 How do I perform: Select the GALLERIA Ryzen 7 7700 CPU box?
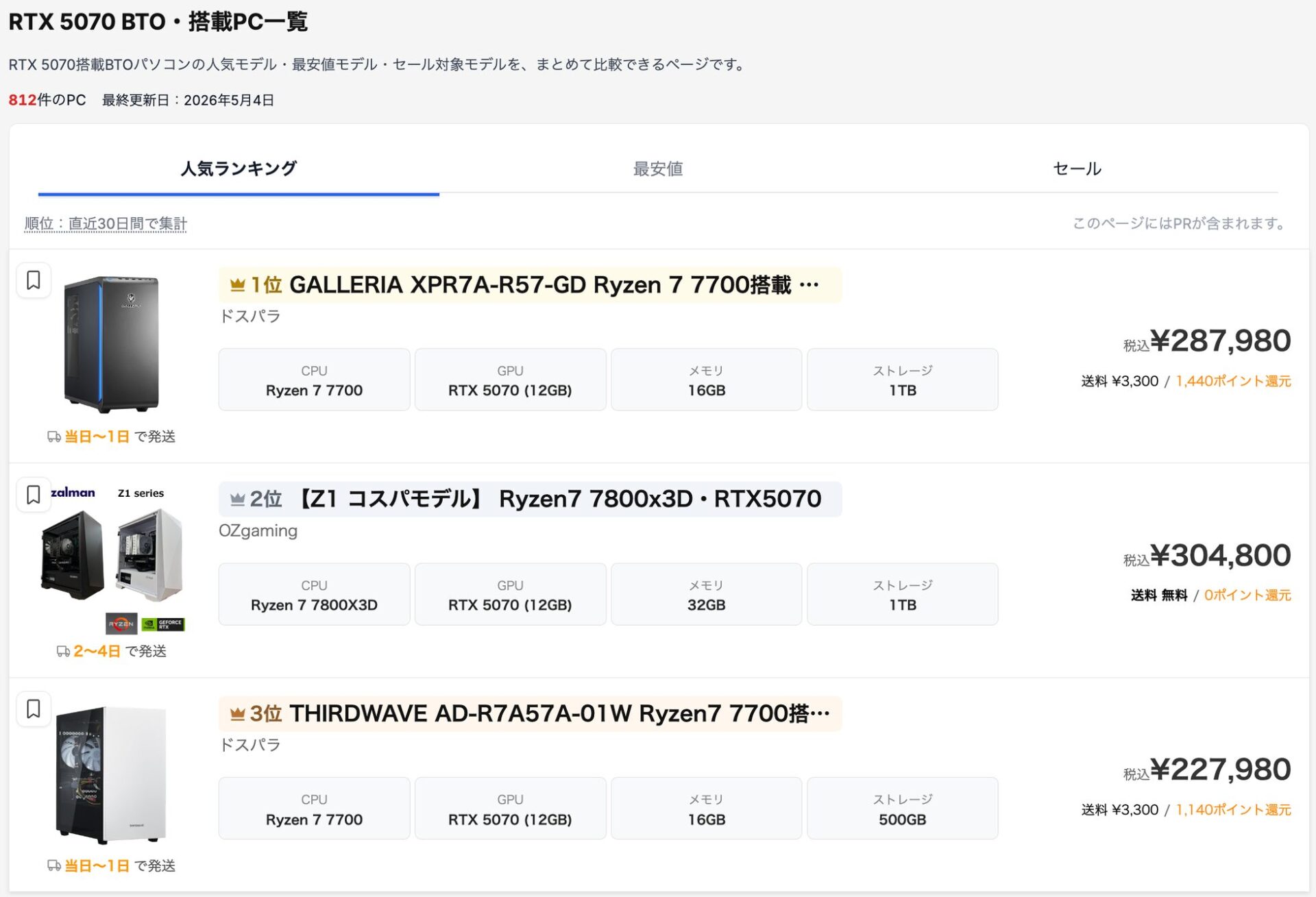(314, 380)
